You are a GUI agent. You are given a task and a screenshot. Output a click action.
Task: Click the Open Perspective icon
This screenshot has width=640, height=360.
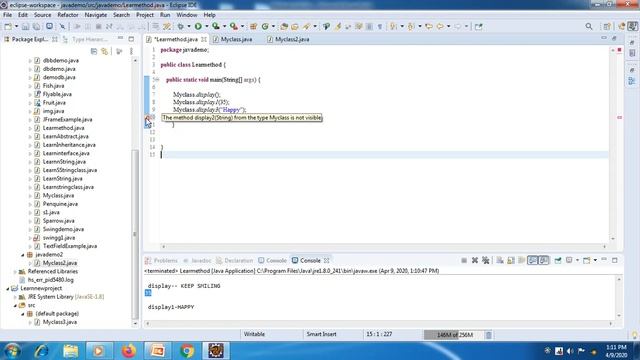tap(607, 26)
